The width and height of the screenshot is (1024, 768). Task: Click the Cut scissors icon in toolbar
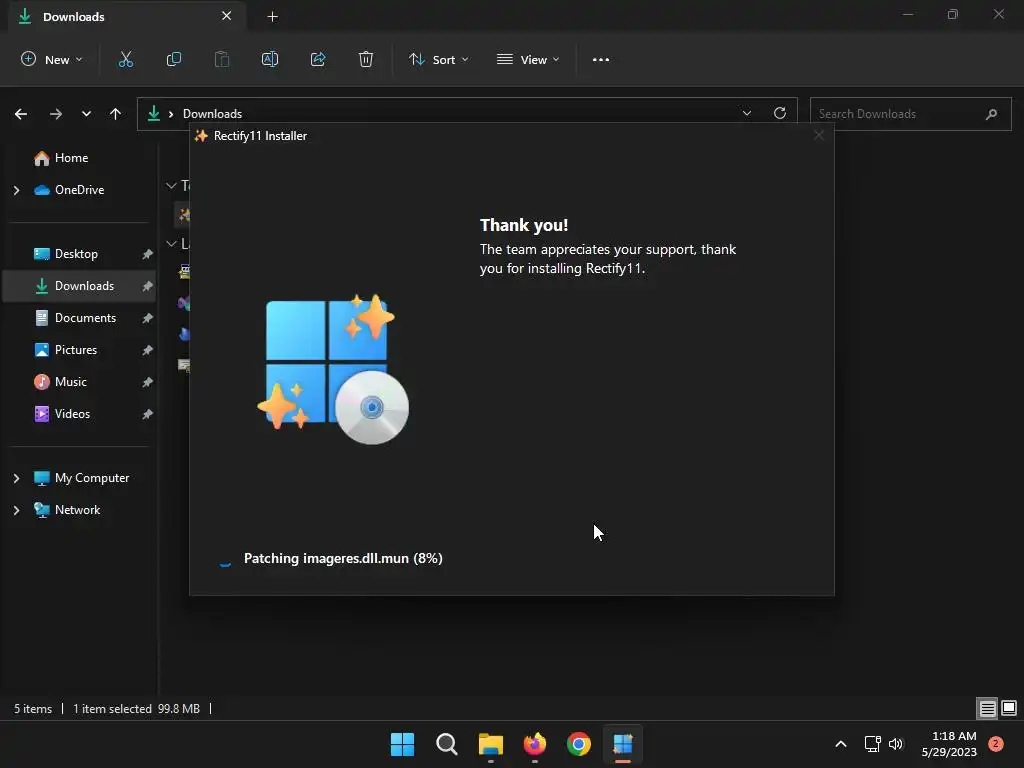125,59
